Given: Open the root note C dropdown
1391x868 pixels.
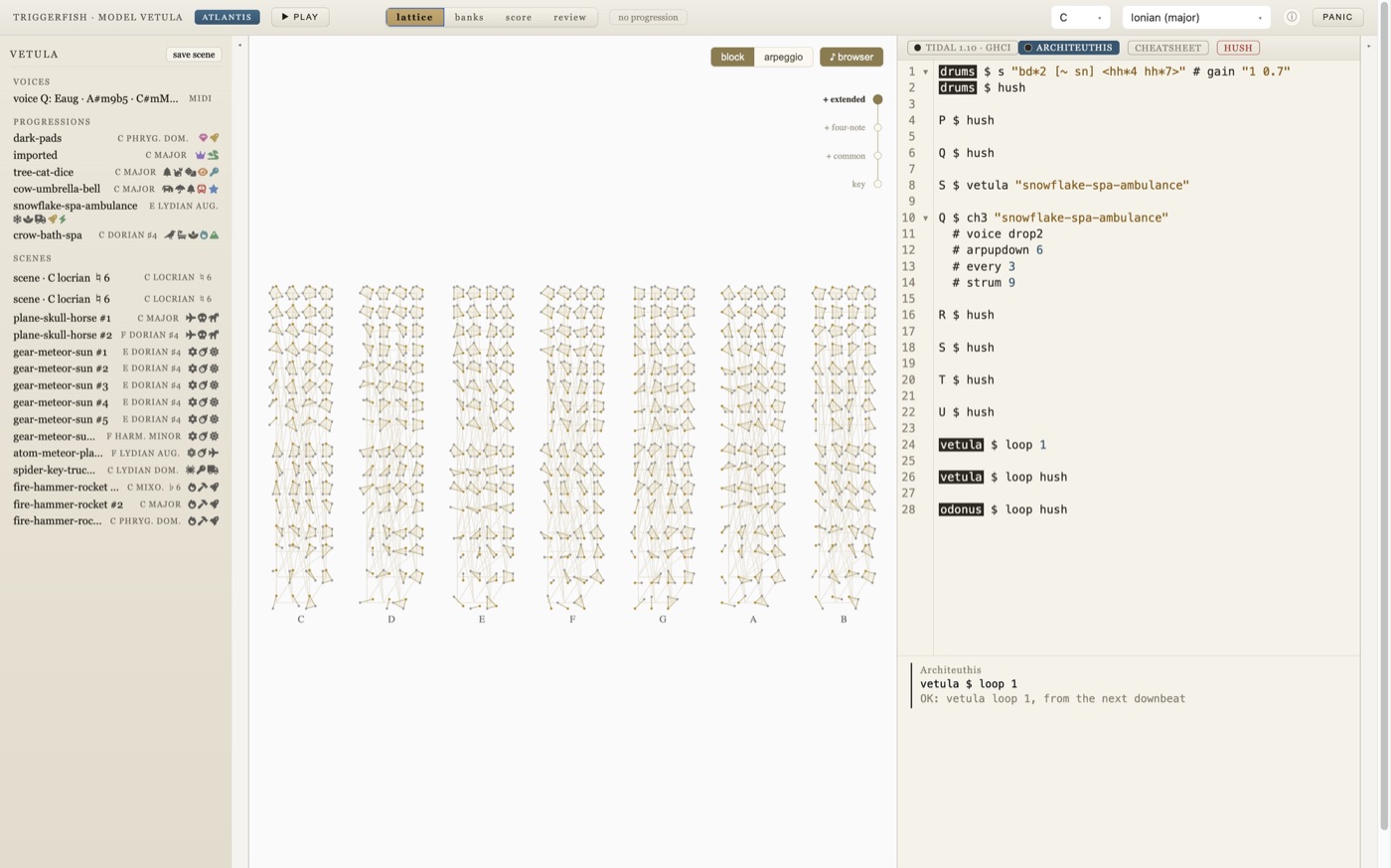Looking at the screenshot, I should point(1080,17).
